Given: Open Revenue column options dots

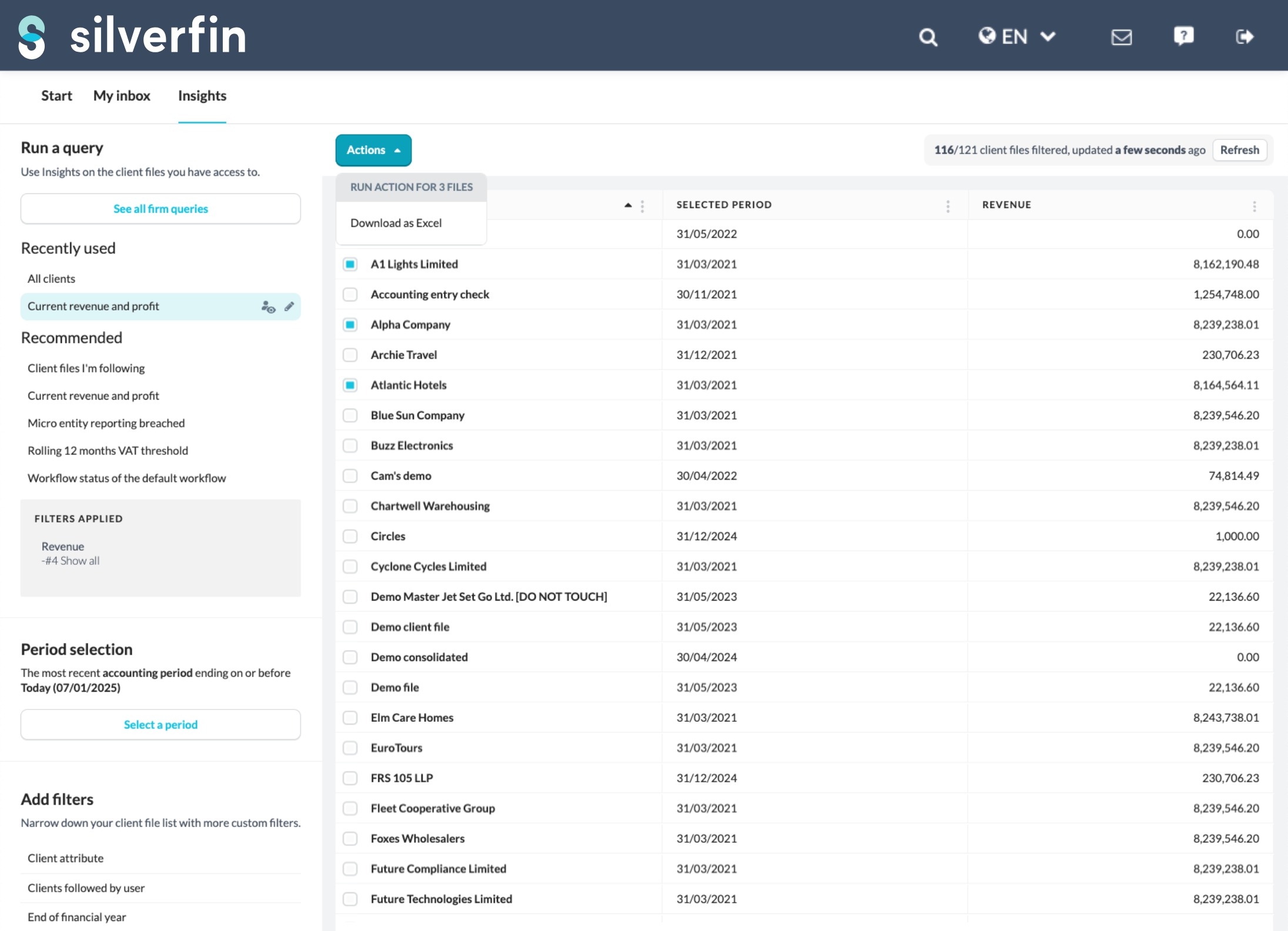Looking at the screenshot, I should (x=1254, y=206).
